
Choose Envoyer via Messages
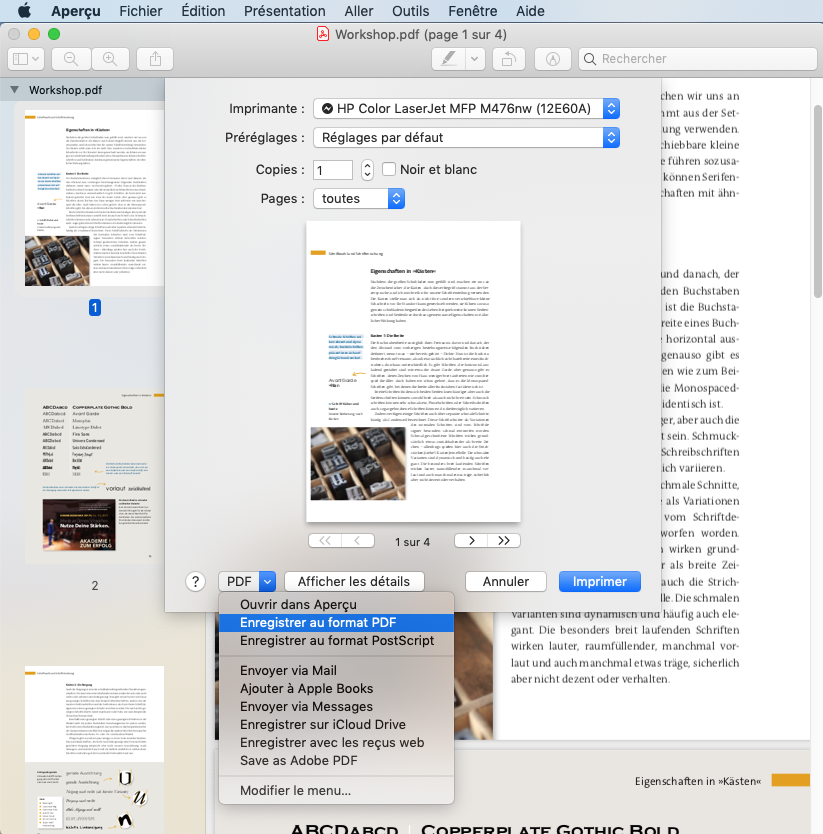pos(336,707)
